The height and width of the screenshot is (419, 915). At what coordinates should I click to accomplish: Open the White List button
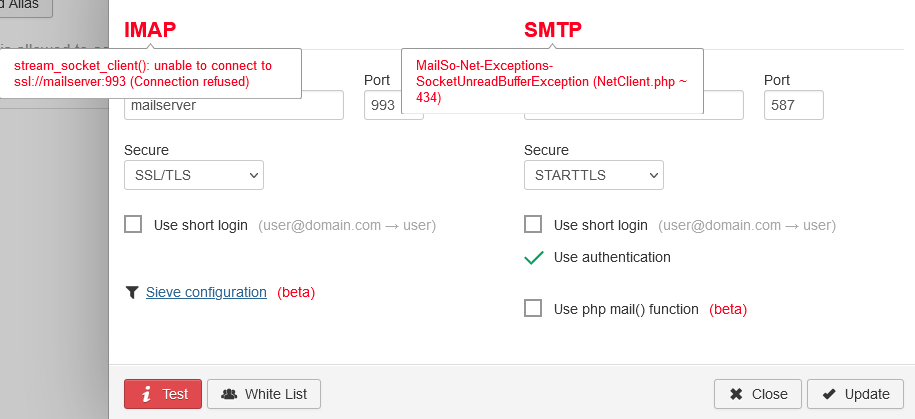click(x=264, y=394)
